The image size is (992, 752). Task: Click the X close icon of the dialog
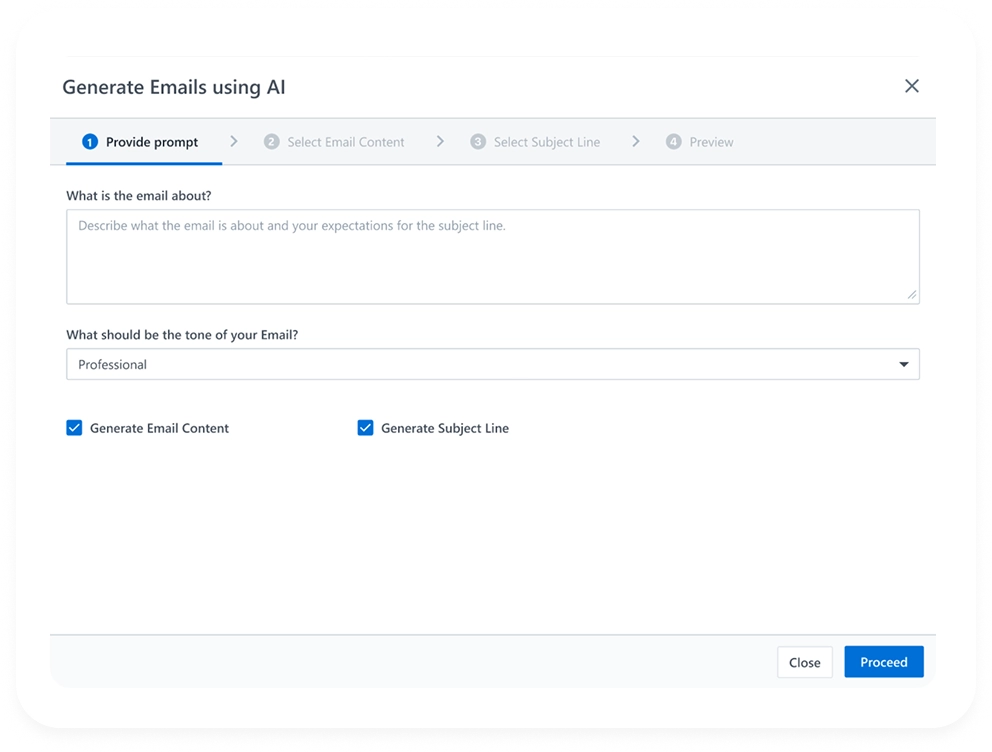(911, 86)
